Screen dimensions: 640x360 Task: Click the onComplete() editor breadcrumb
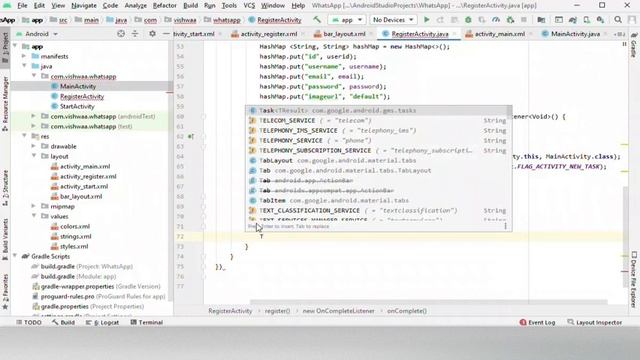coord(407,311)
